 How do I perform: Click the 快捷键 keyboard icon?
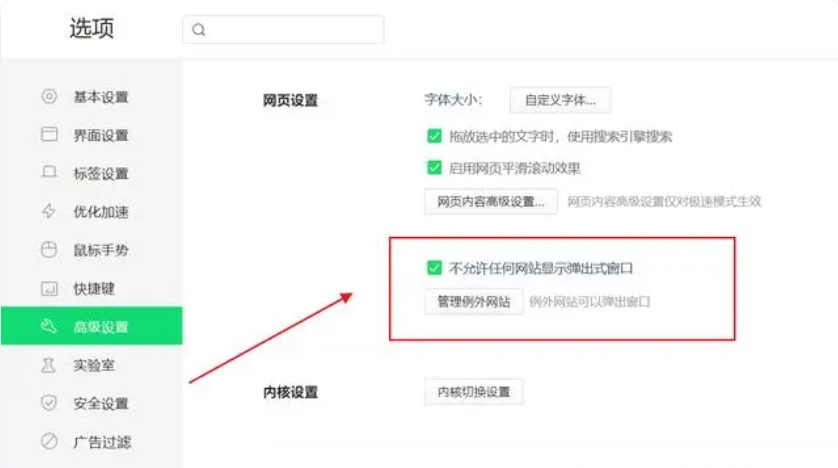(49, 288)
